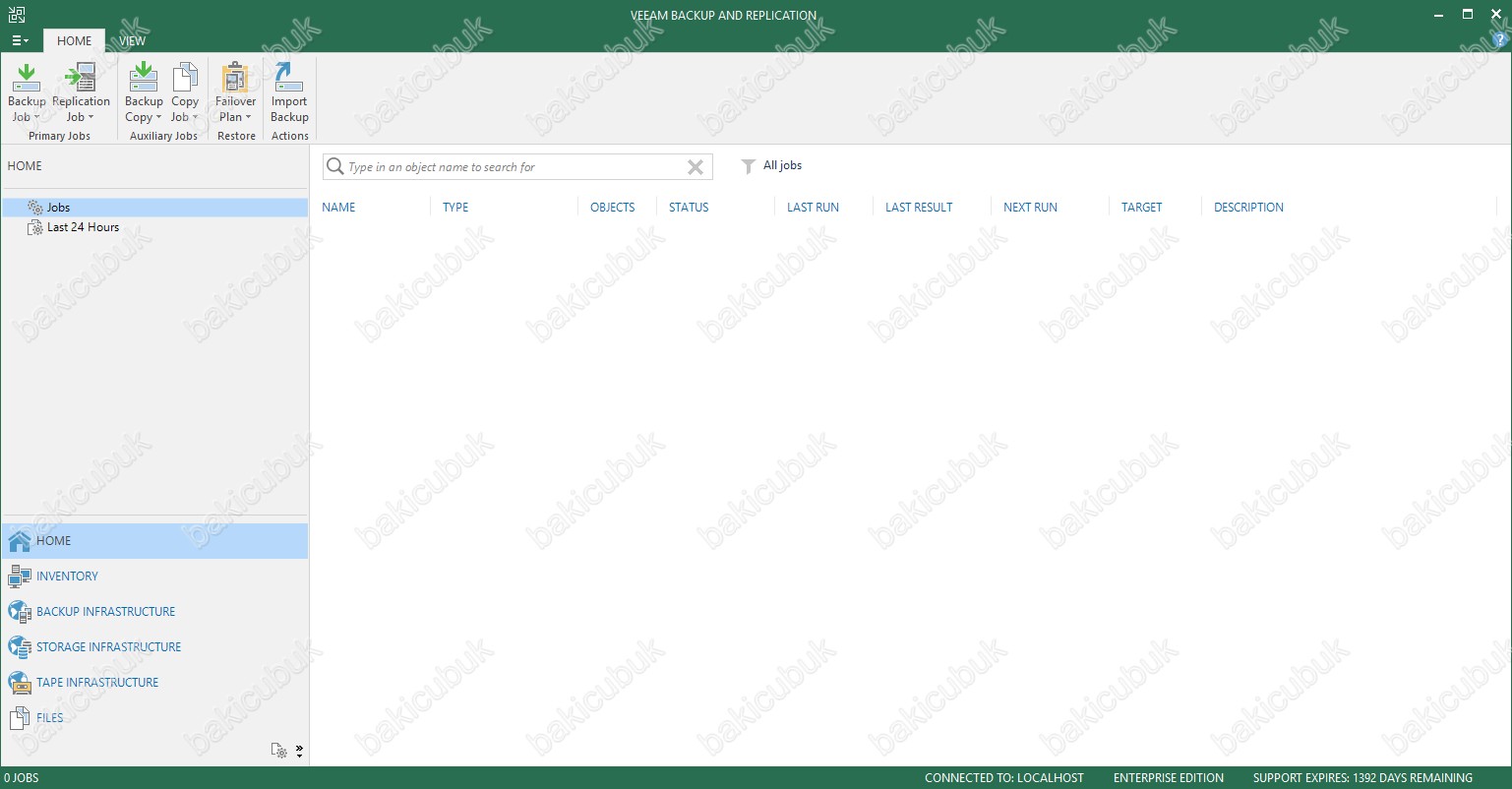1512x789 pixels.
Task: Open the Failover Plan ribbon button
Action: coord(235,92)
